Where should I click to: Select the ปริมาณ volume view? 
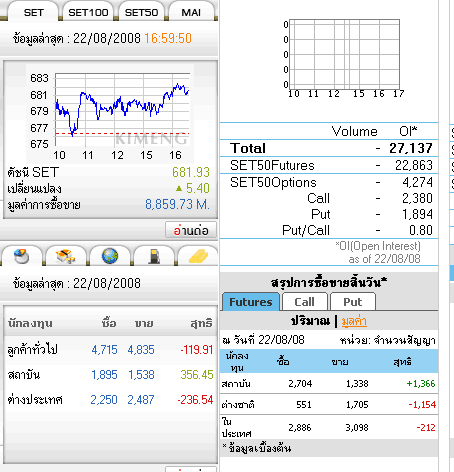point(310,321)
